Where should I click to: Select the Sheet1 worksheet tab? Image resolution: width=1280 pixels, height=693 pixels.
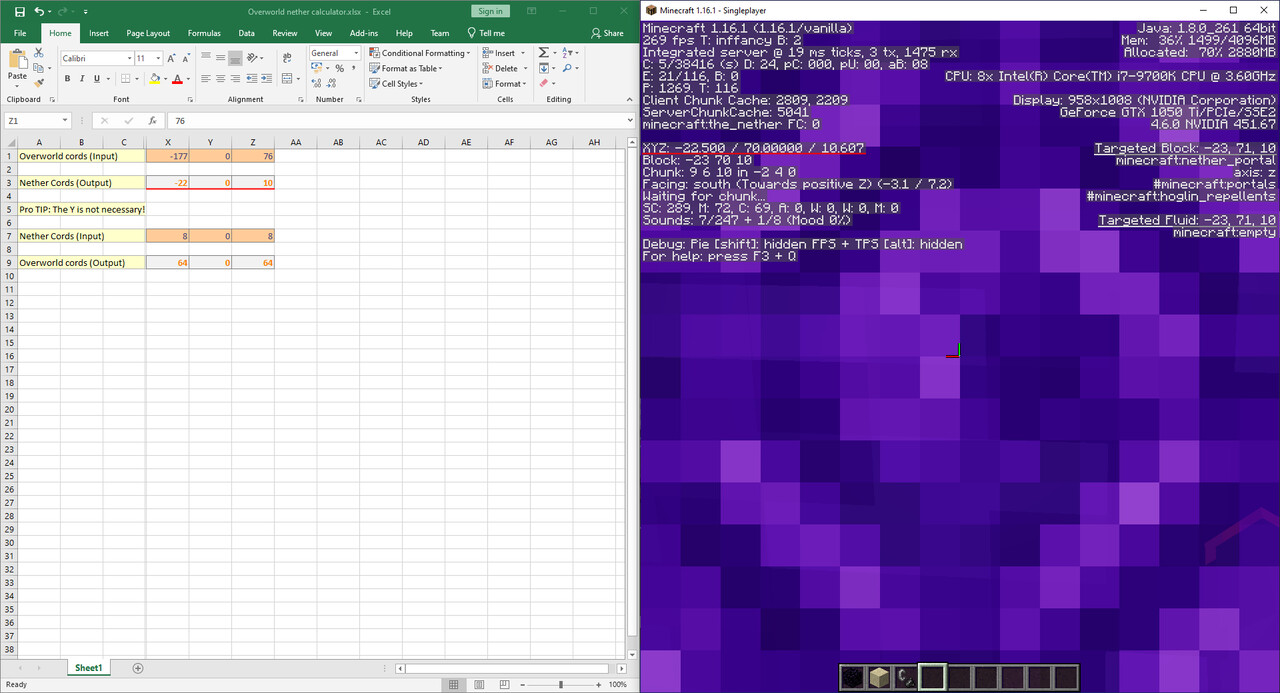[88, 668]
